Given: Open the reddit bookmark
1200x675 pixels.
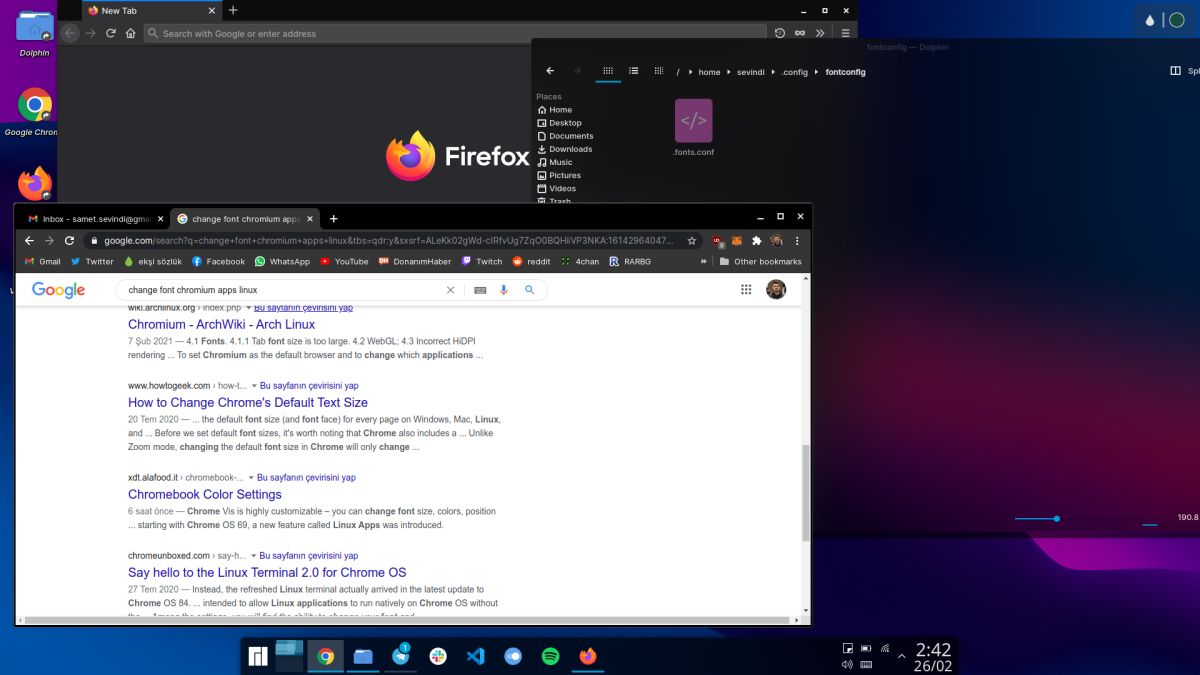Looking at the screenshot, I should pyautogui.click(x=532, y=261).
